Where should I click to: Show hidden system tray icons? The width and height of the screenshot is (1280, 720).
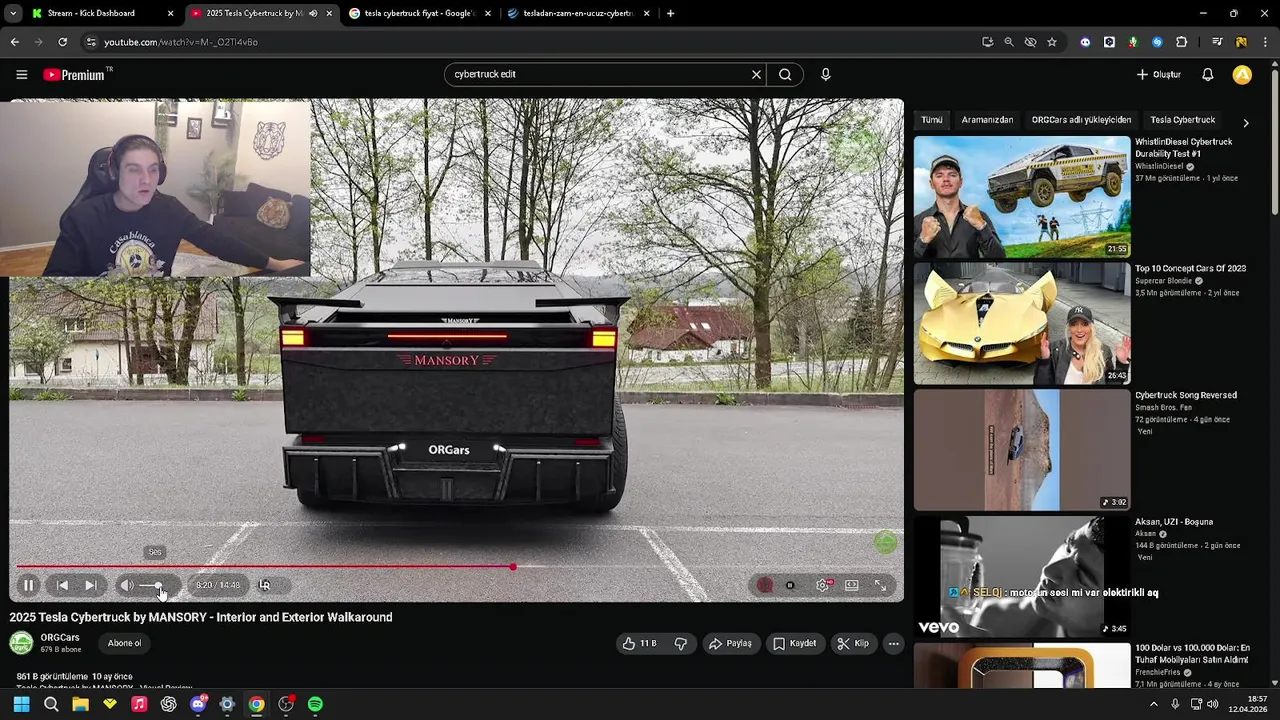[x=1153, y=704]
